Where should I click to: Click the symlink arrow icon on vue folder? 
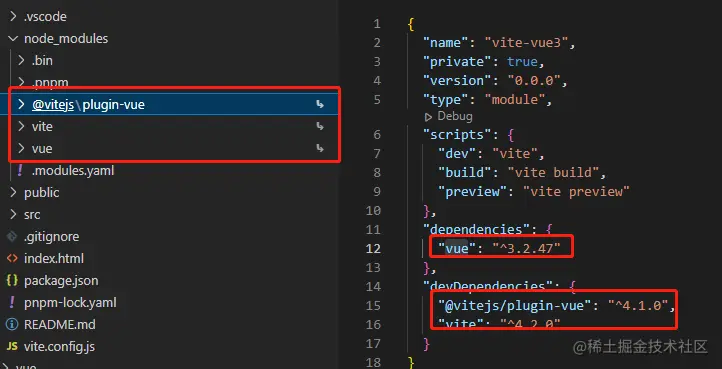point(320,148)
